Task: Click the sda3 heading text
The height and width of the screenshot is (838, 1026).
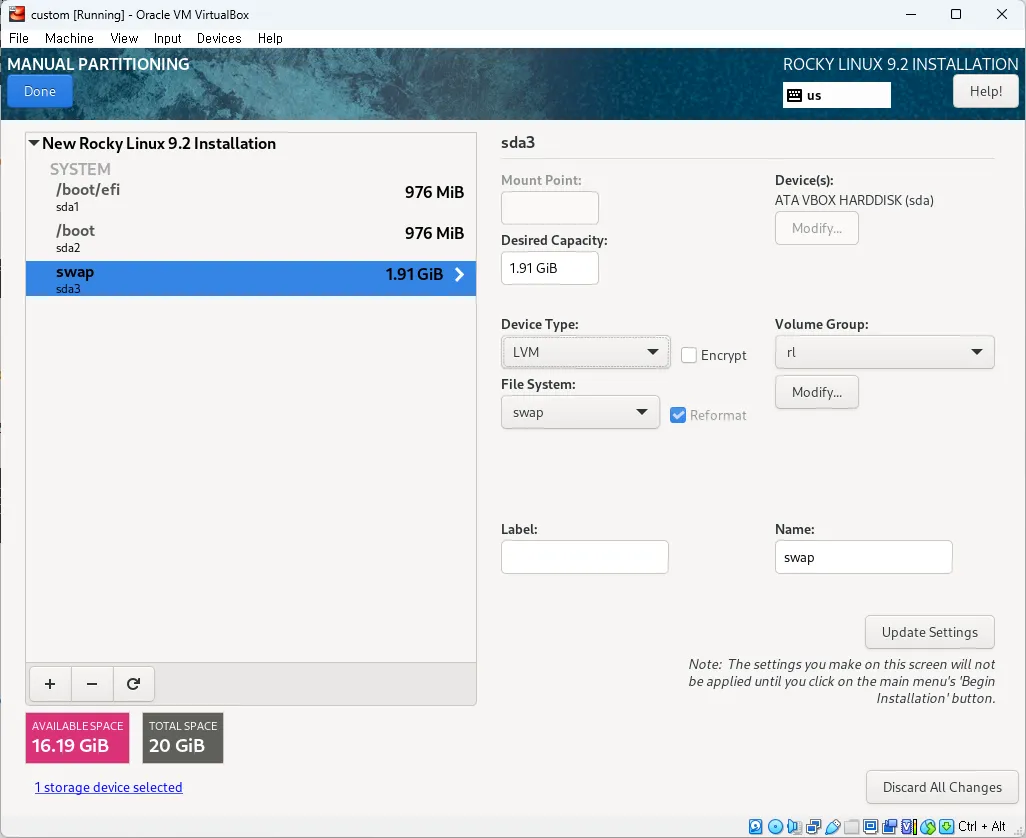Action: coord(518,142)
